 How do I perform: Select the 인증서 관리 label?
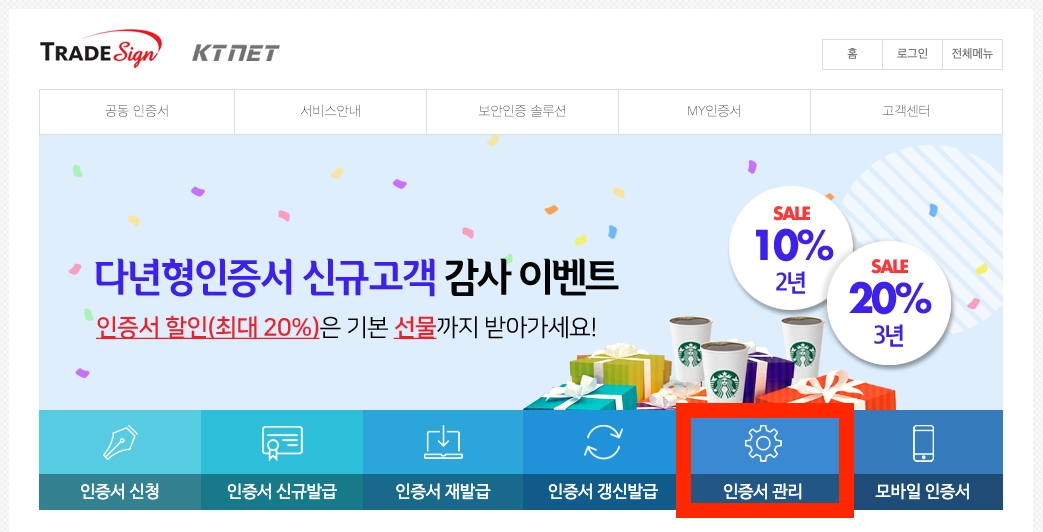[x=763, y=492]
